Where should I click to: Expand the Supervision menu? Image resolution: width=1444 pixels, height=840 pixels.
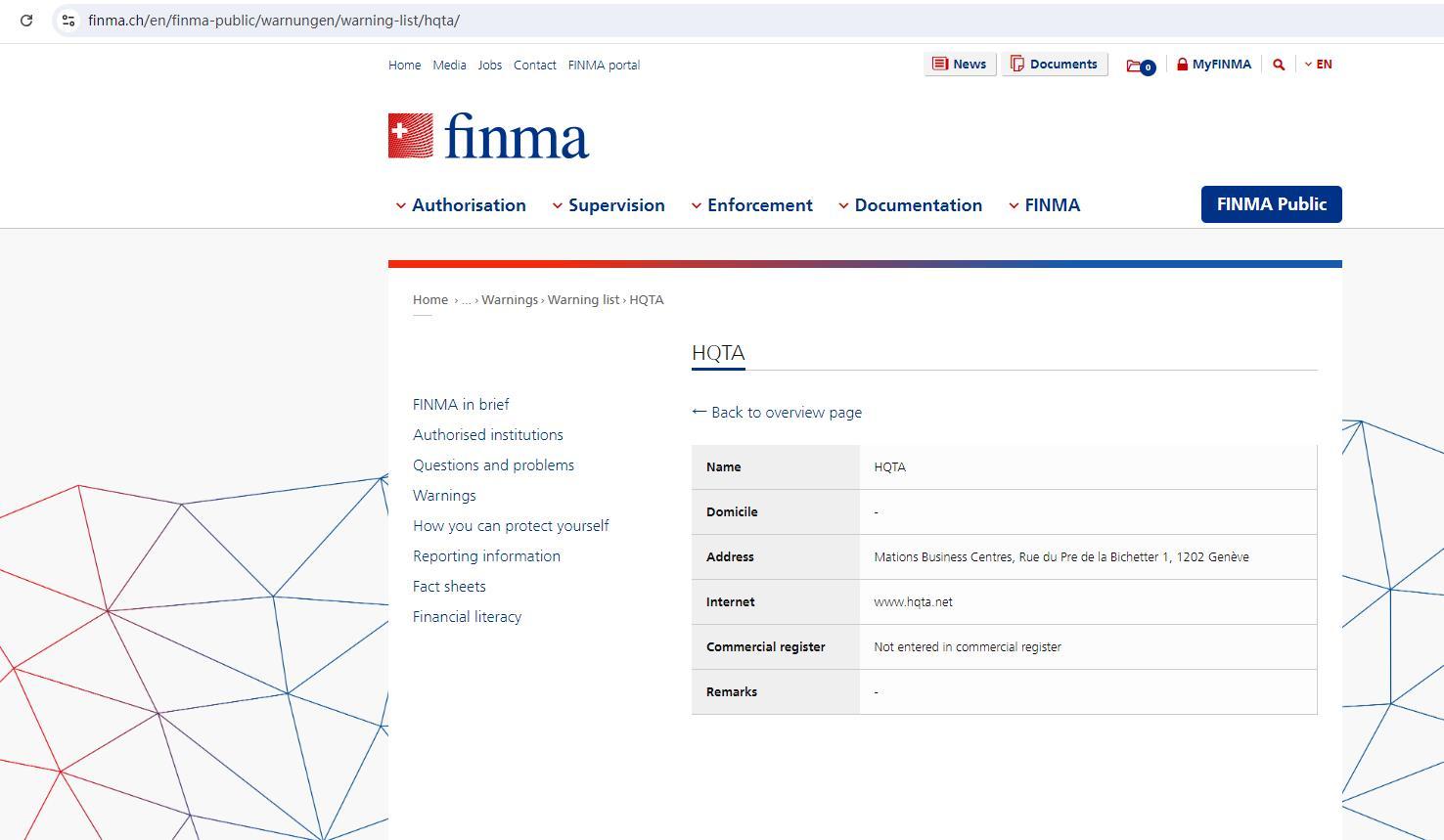608,205
